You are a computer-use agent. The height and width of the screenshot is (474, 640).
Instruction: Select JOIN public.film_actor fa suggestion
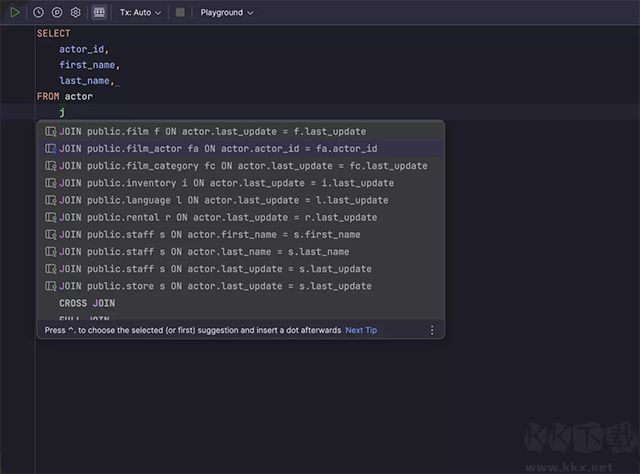pyautogui.click(x=240, y=149)
